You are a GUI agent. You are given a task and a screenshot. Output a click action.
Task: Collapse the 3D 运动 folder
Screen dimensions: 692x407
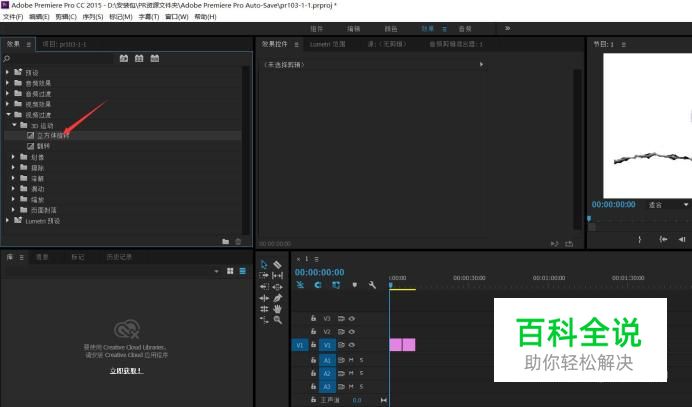pyautogui.click(x=14, y=125)
